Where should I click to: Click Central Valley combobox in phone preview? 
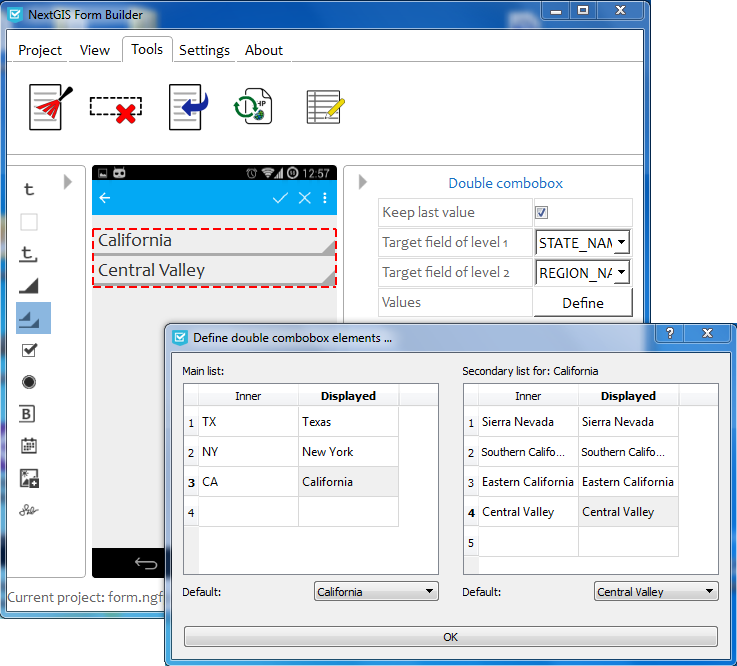tap(214, 271)
